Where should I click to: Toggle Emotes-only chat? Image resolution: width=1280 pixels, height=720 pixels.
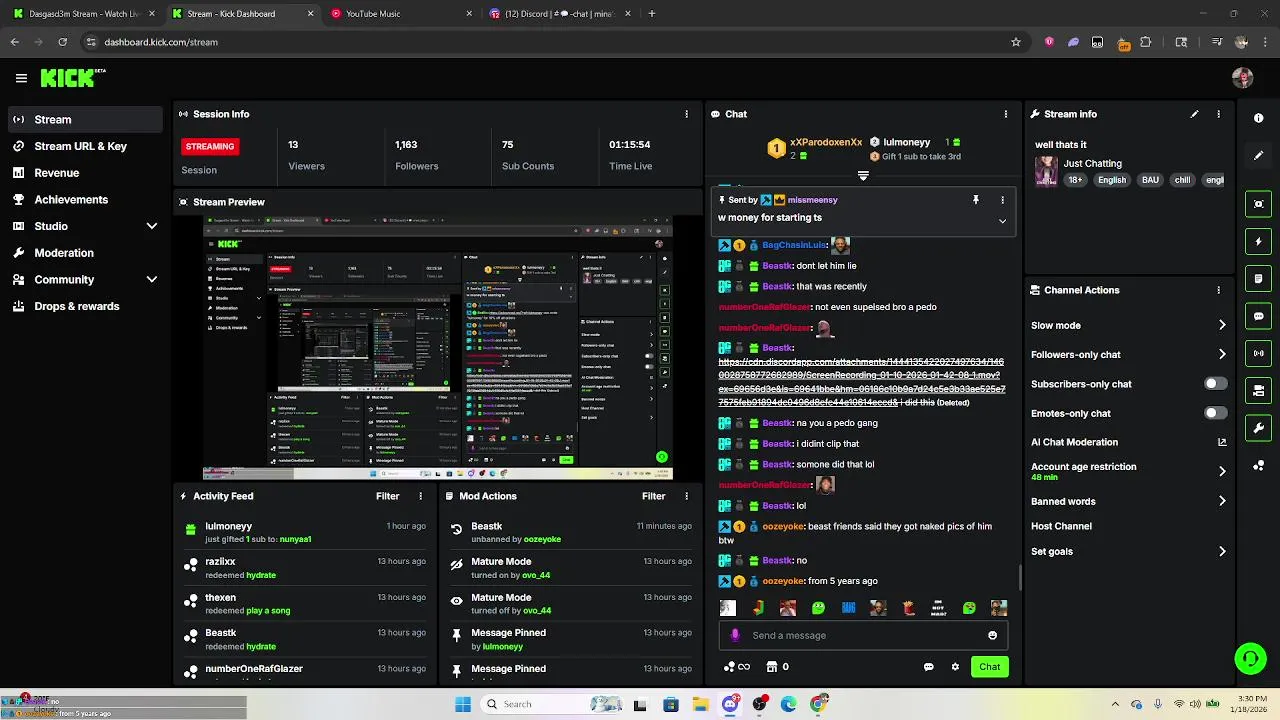click(x=1215, y=413)
